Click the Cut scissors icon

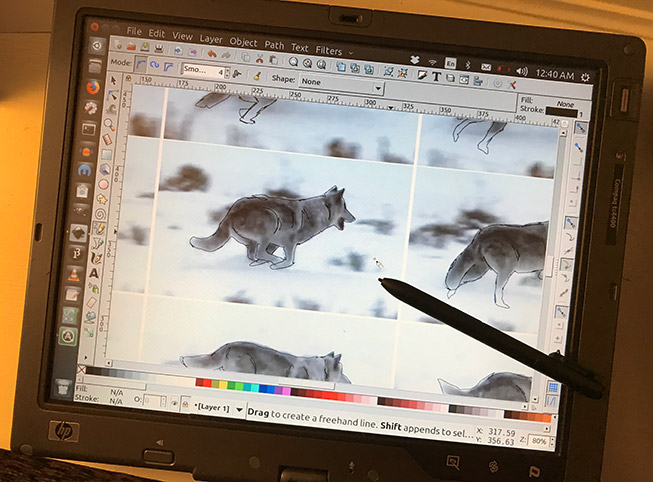(259, 58)
